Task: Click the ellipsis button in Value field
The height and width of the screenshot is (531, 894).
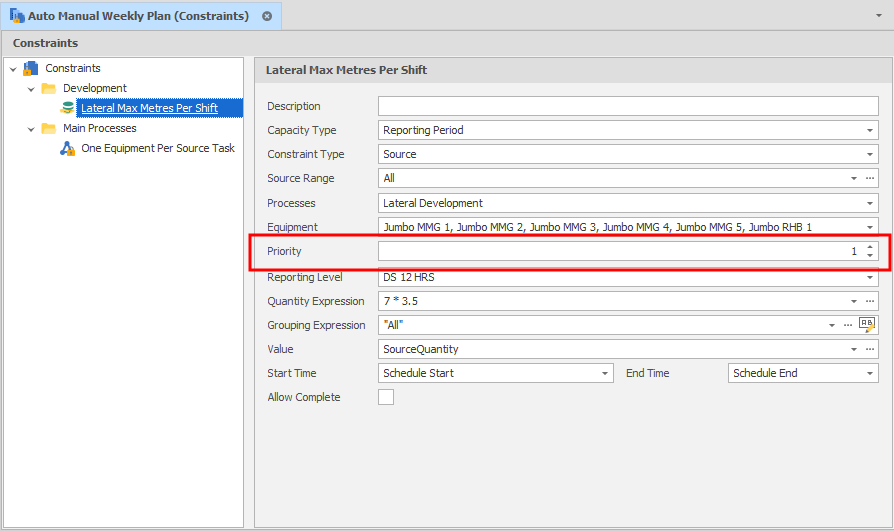Action: tap(870, 349)
